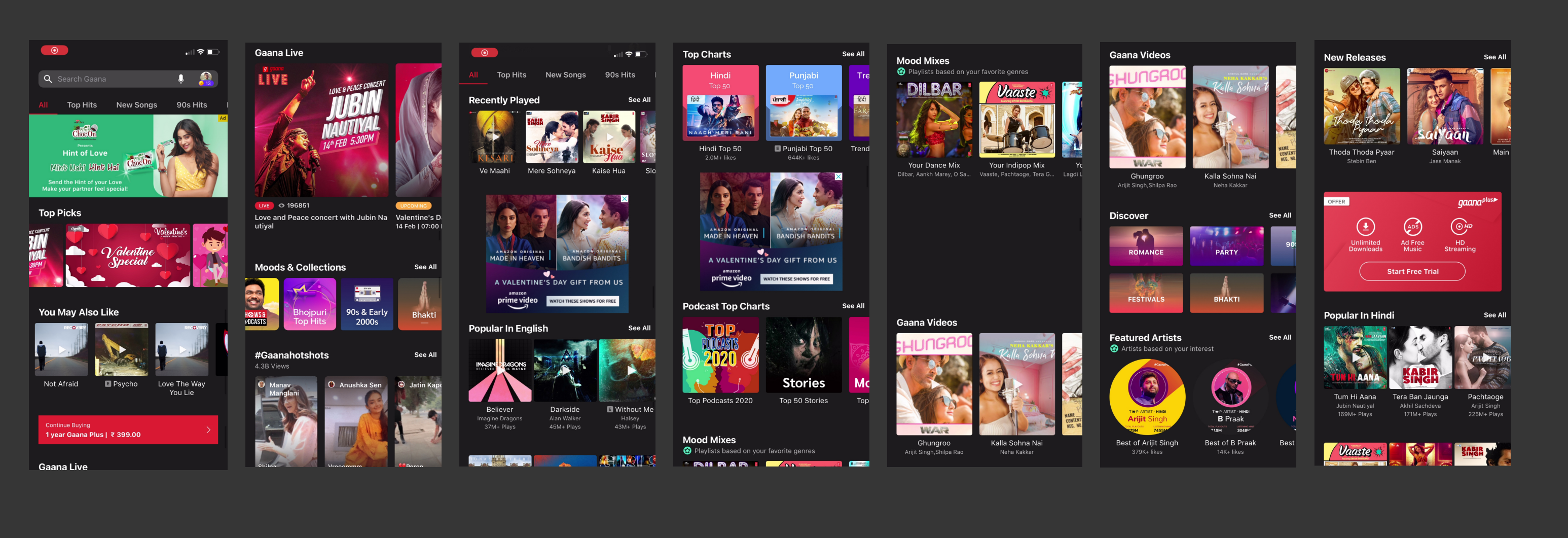Open the profile avatar with the 13 coins badge
This screenshot has width=1568, height=538.
(x=206, y=79)
